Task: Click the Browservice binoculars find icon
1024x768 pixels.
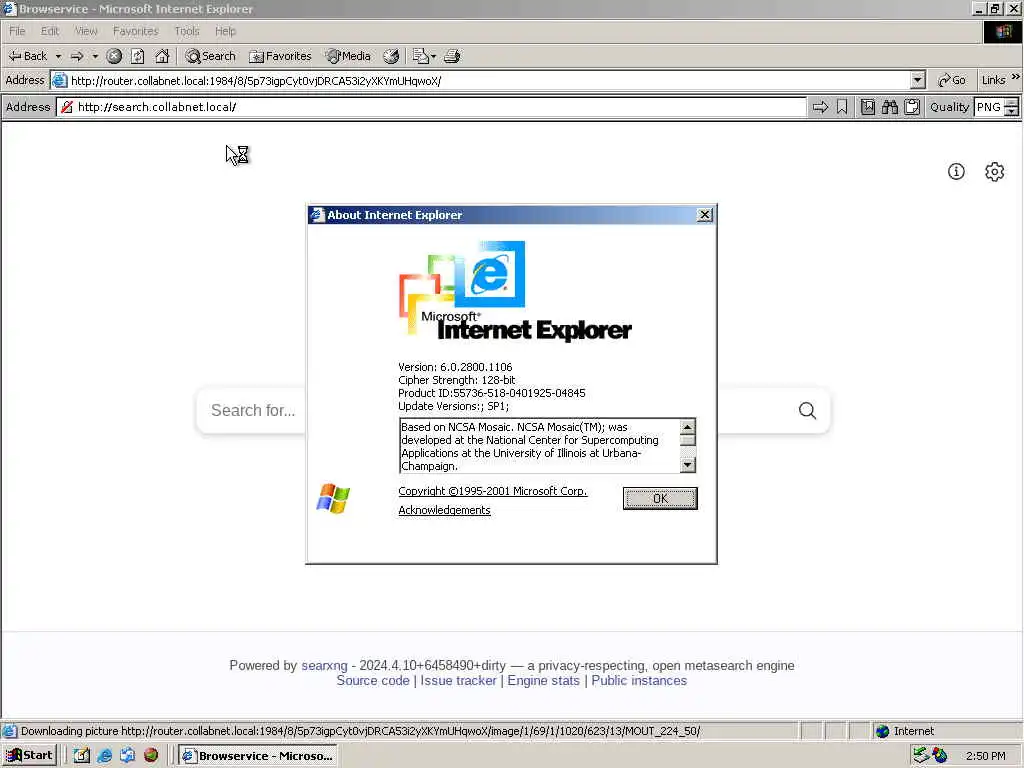Action: pos(889,107)
